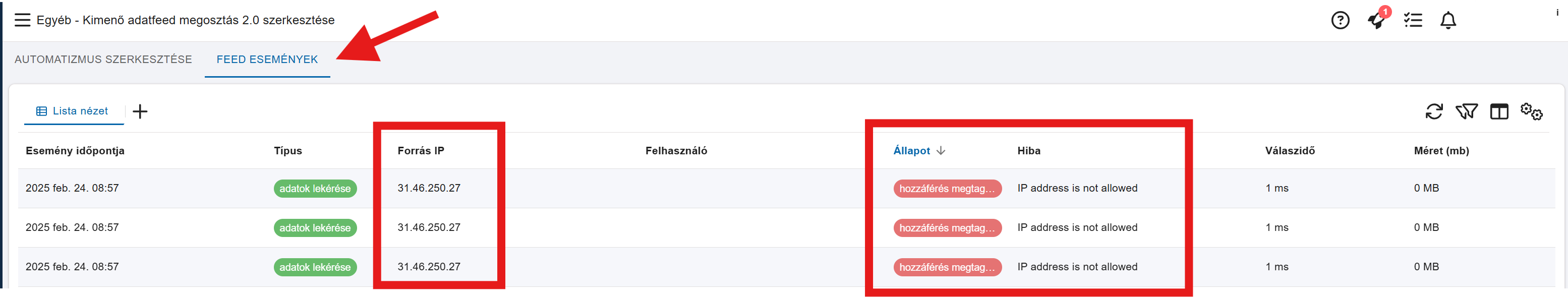The height and width of the screenshot is (297, 1568).
Task: Open the help question mark icon
Action: [x=1340, y=20]
